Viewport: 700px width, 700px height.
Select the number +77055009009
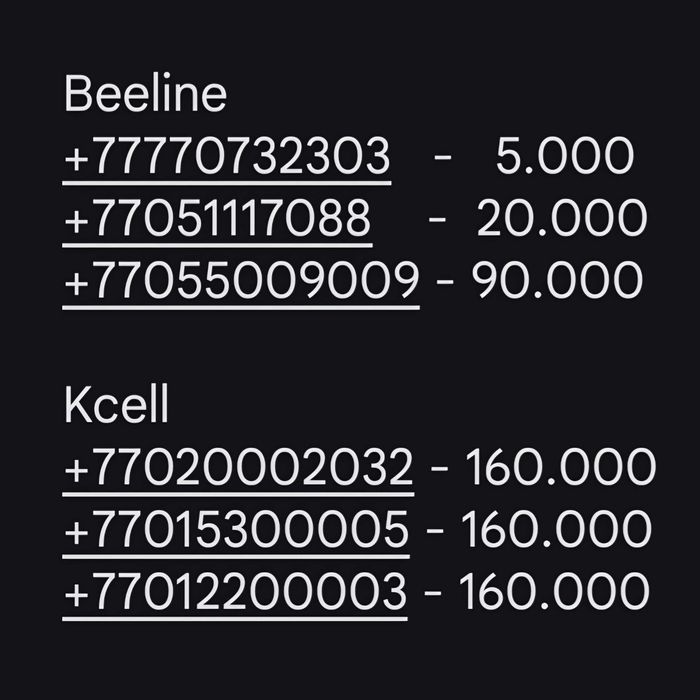pos(240,282)
